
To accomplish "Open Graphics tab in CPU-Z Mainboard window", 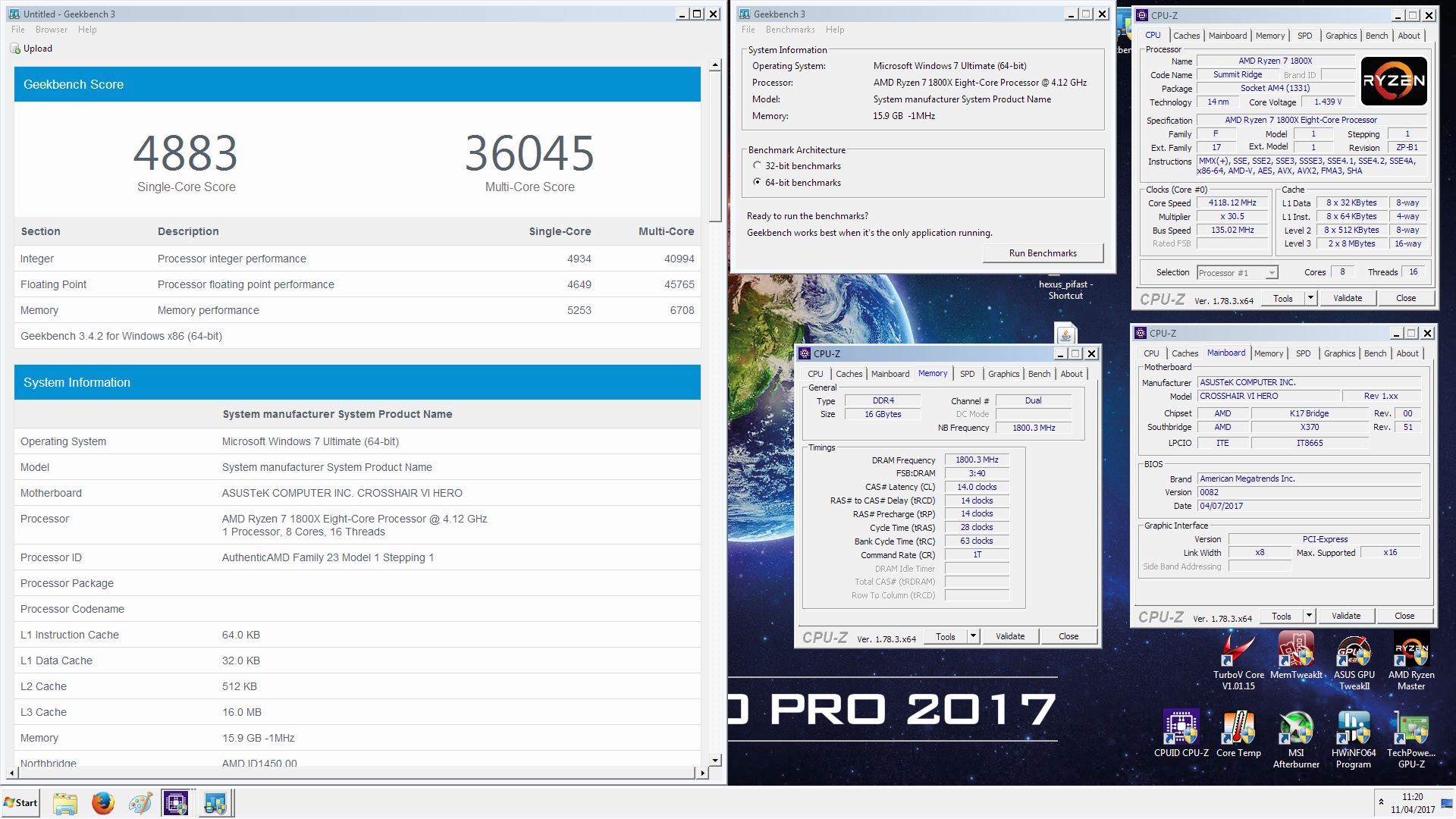I will click(x=1340, y=353).
